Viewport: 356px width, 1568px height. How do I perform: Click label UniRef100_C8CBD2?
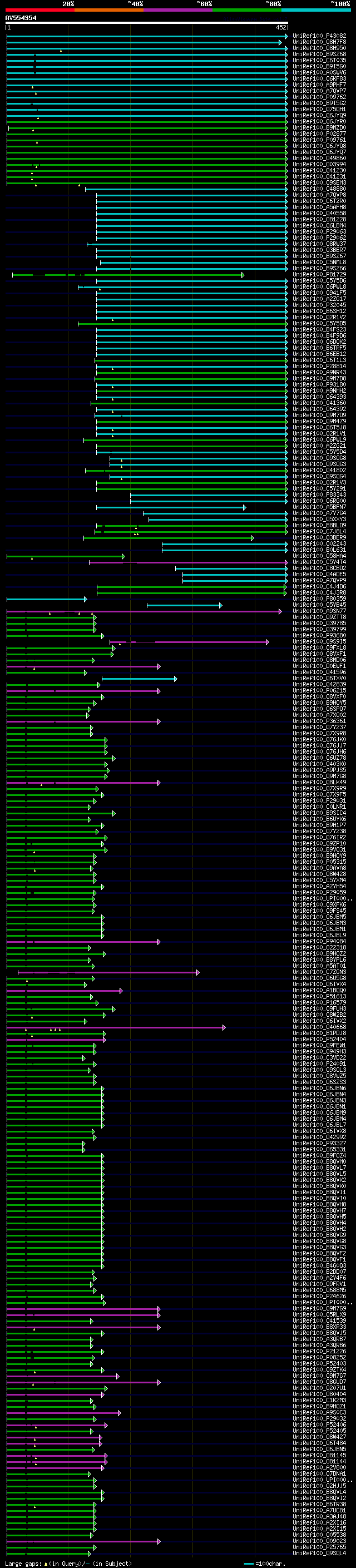pos(319,568)
